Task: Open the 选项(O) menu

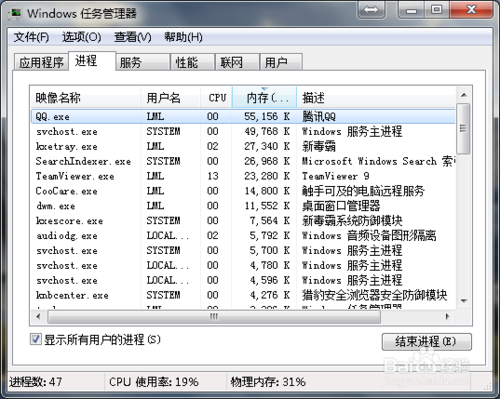Action: [x=81, y=37]
